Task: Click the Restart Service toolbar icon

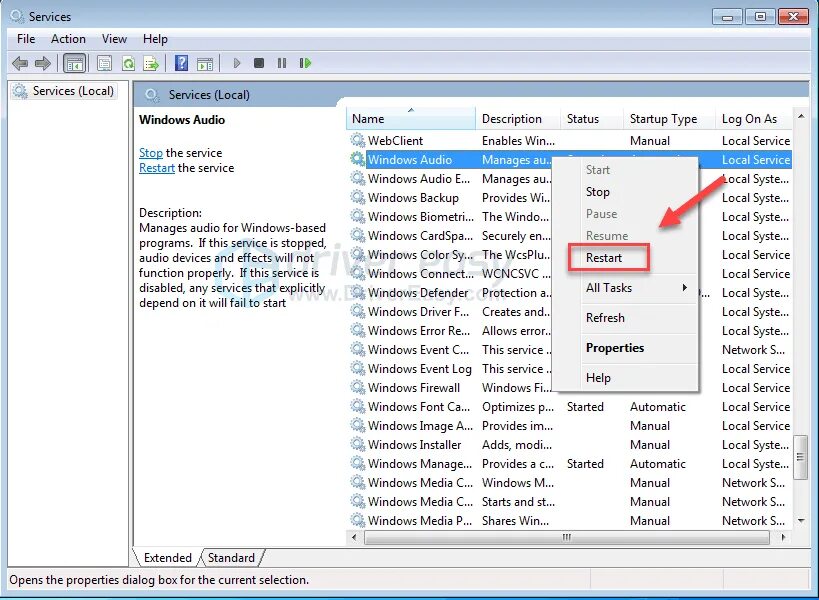Action: pos(305,63)
